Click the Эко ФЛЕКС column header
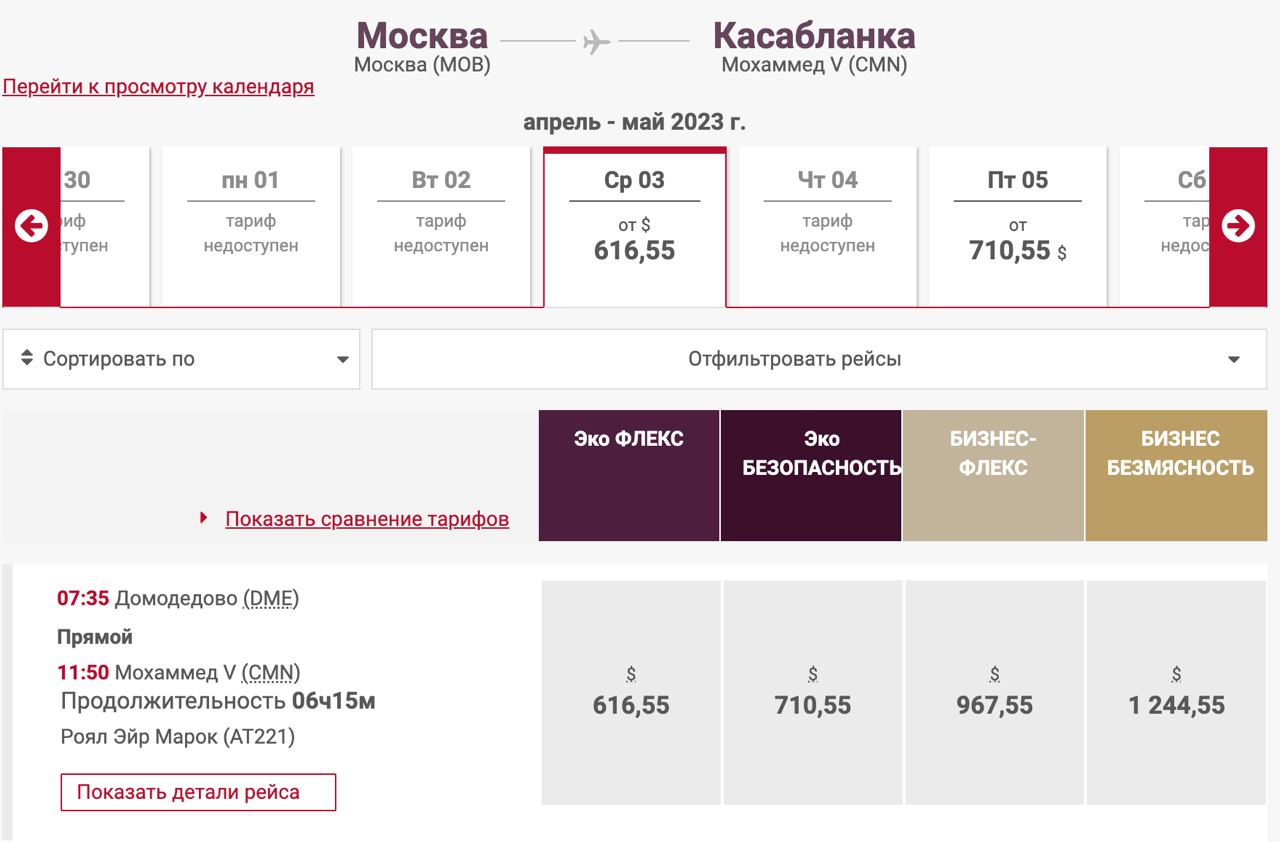The image size is (1280, 842). [629, 476]
